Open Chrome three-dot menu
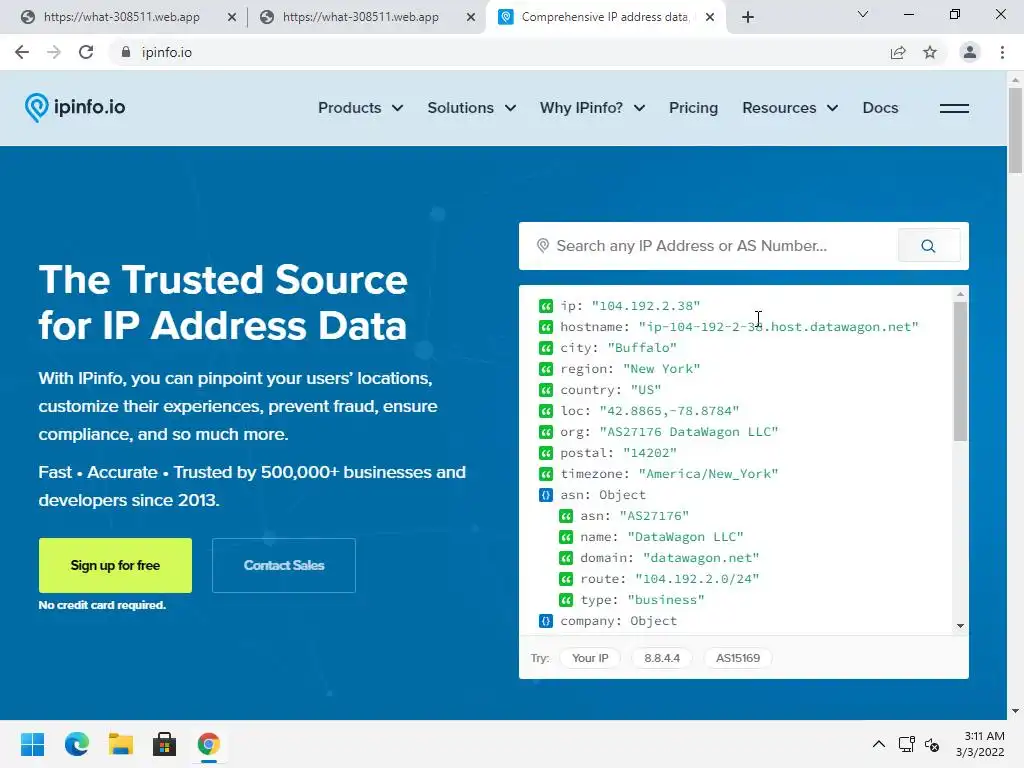The width and height of the screenshot is (1024, 768). 1002,52
